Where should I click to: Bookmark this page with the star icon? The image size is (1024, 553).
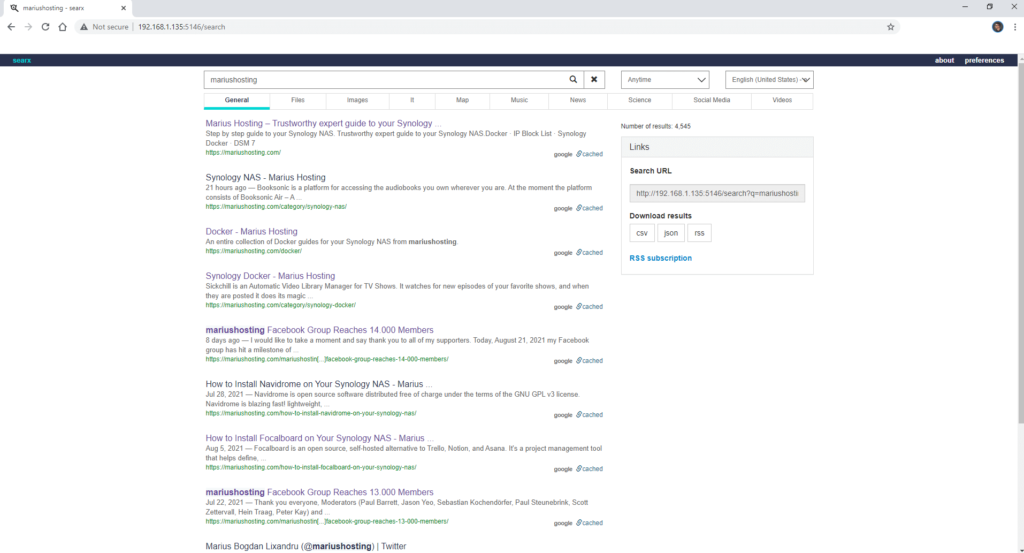tap(890, 27)
